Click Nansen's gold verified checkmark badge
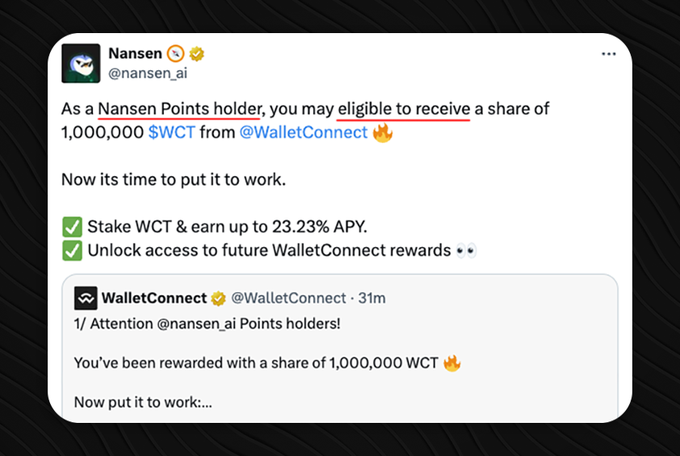 [x=196, y=54]
